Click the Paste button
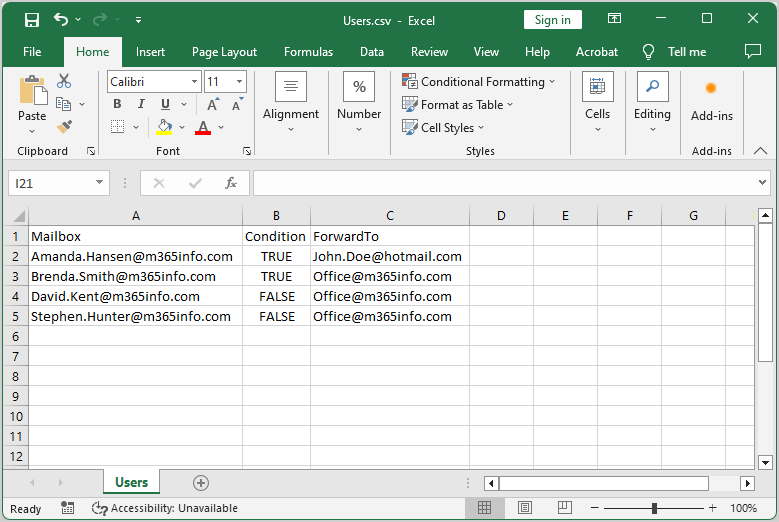The width and height of the screenshot is (779, 522). pyautogui.click(x=33, y=98)
